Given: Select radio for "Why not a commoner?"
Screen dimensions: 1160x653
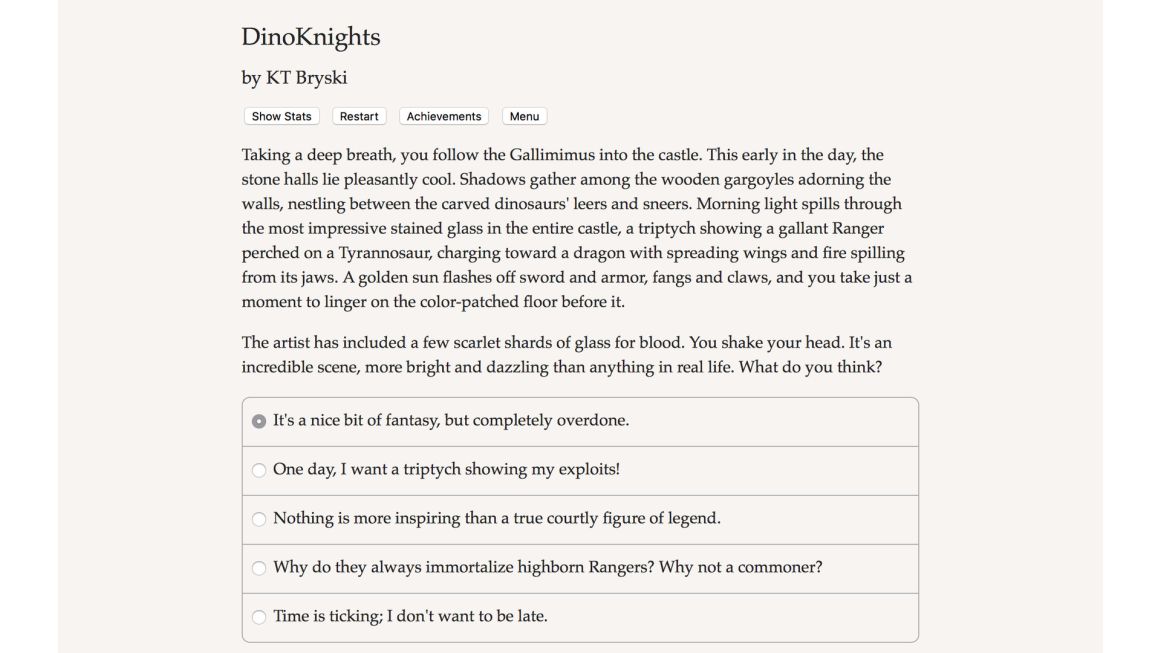Looking at the screenshot, I should 259,568.
